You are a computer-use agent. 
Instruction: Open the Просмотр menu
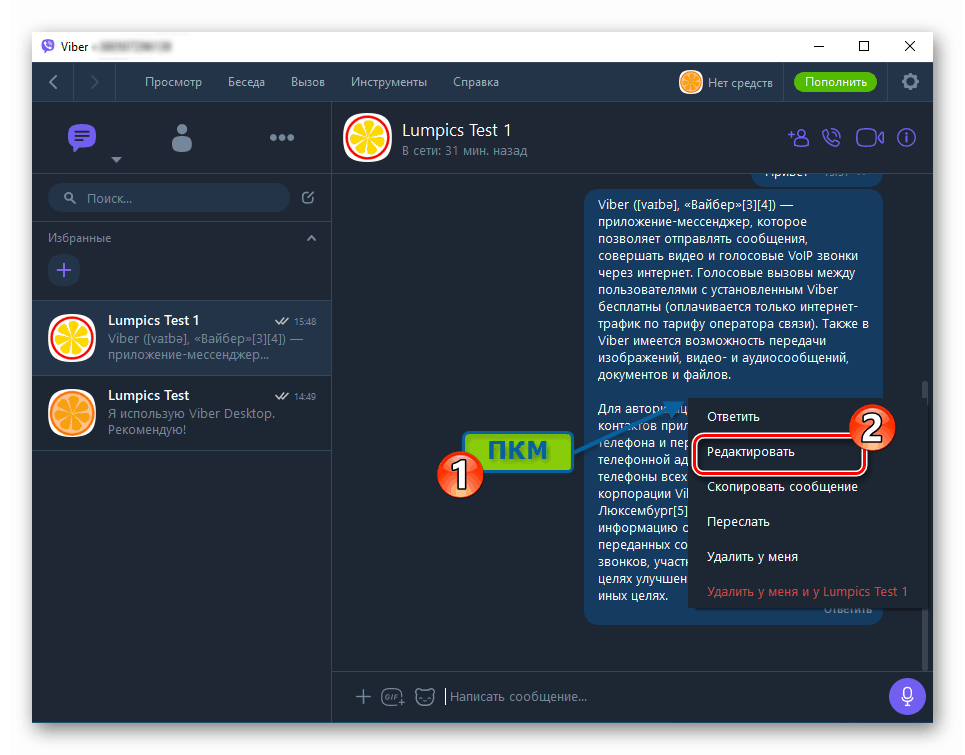coord(174,82)
